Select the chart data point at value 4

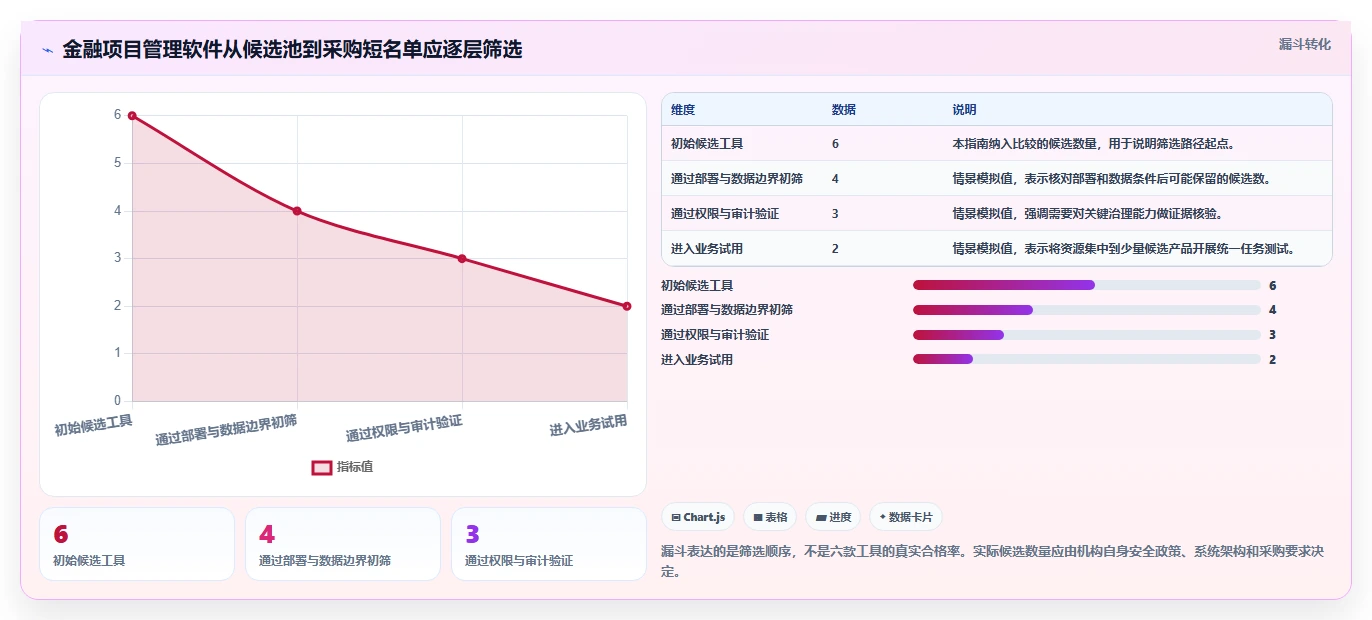[297, 211]
